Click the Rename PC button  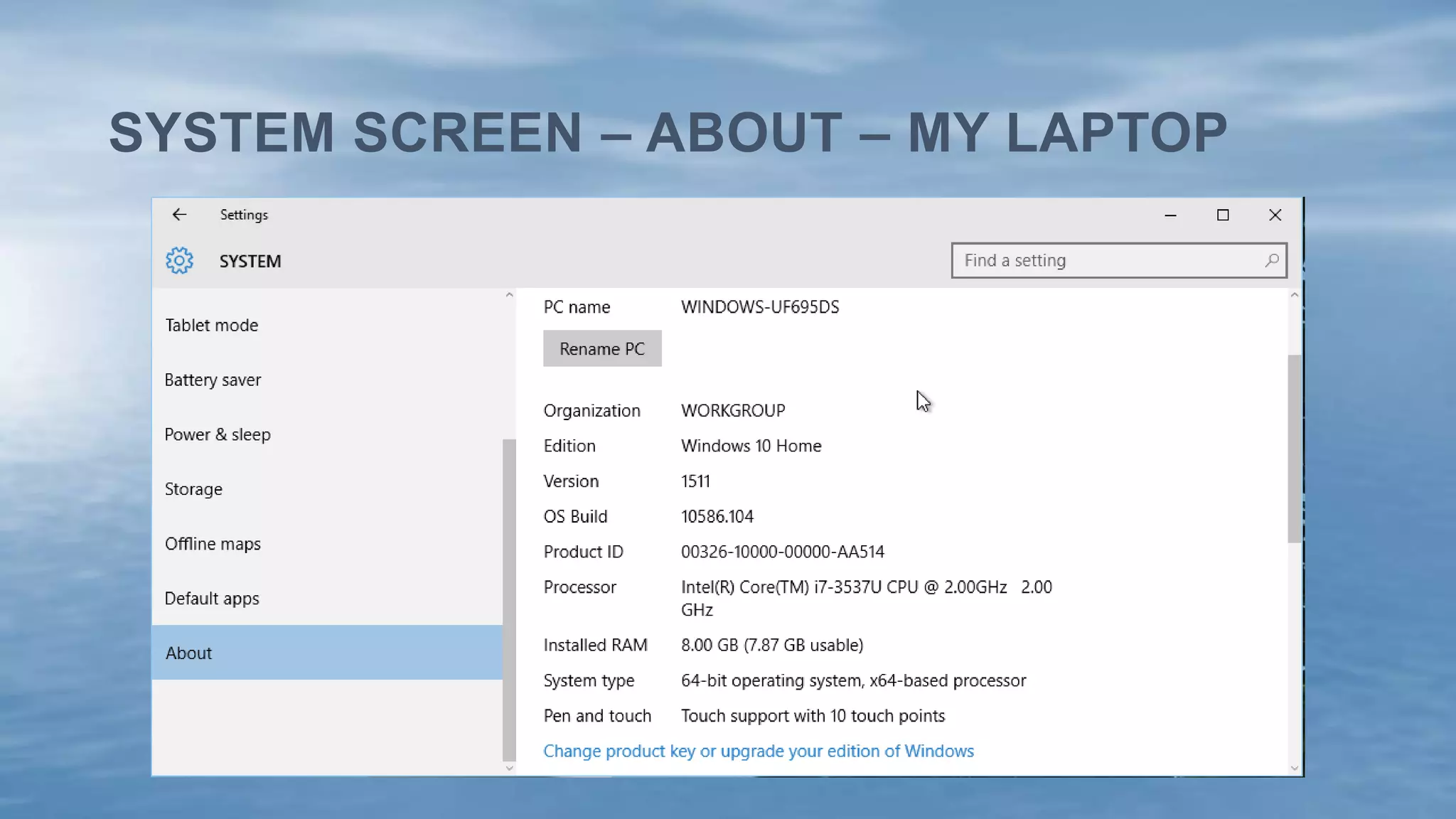click(602, 348)
